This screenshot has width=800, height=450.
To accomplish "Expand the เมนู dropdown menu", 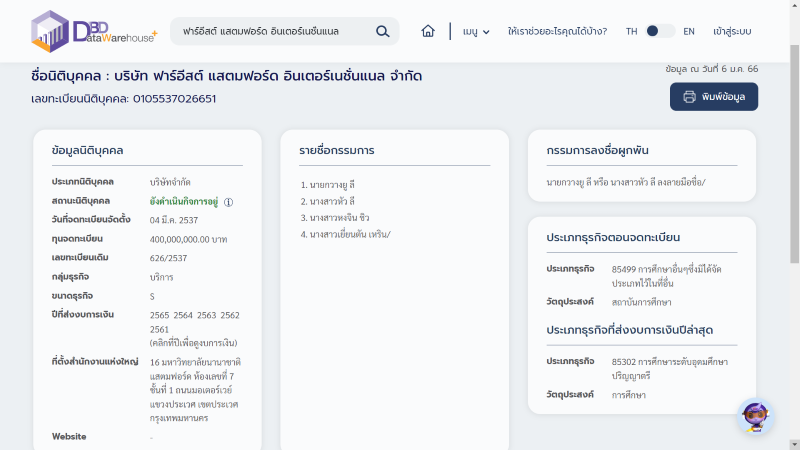I will [x=475, y=31].
